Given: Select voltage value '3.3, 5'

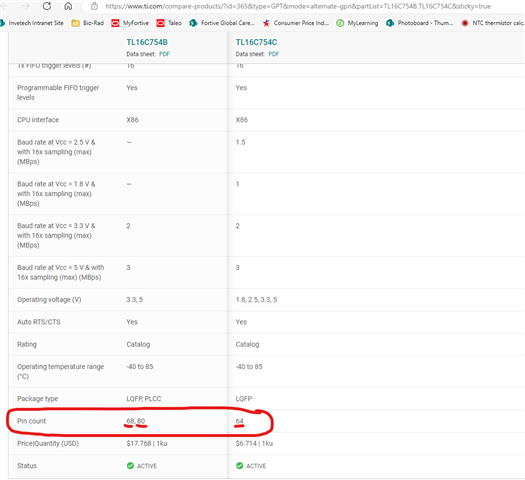Looking at the screenshot, I should [135, 300].
